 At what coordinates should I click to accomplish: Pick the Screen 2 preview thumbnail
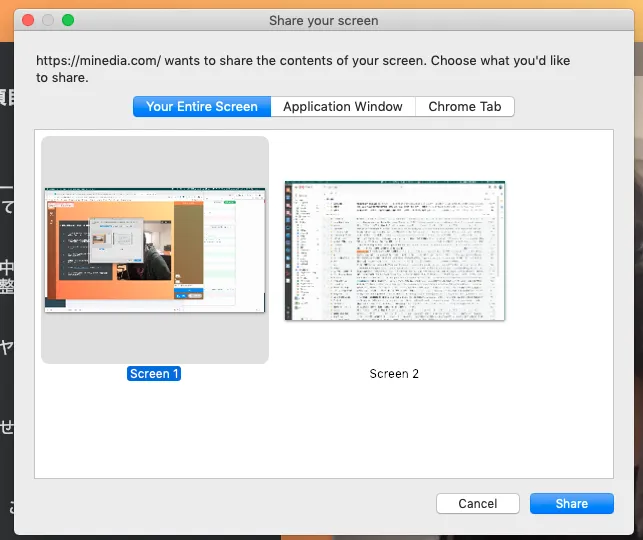coord(394,250)
